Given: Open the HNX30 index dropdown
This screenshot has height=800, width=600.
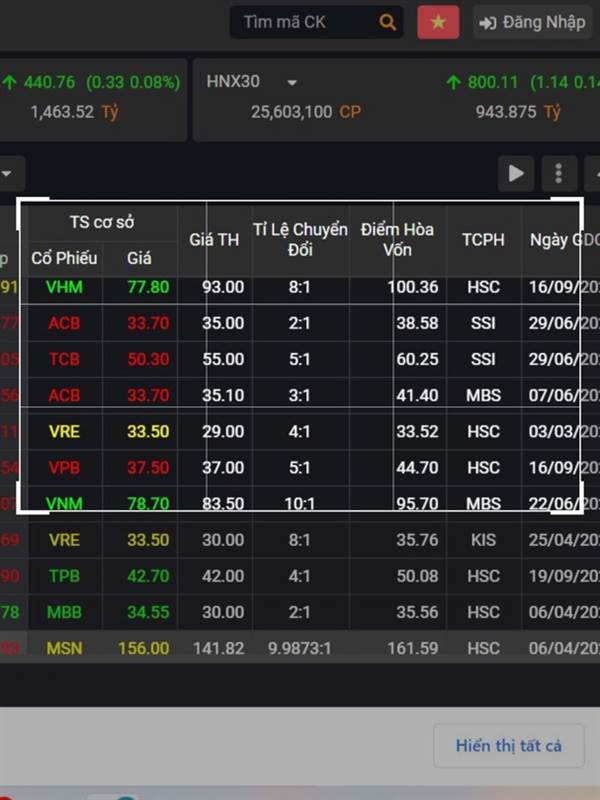Looking at the screenshot, I should pos(292,82).
